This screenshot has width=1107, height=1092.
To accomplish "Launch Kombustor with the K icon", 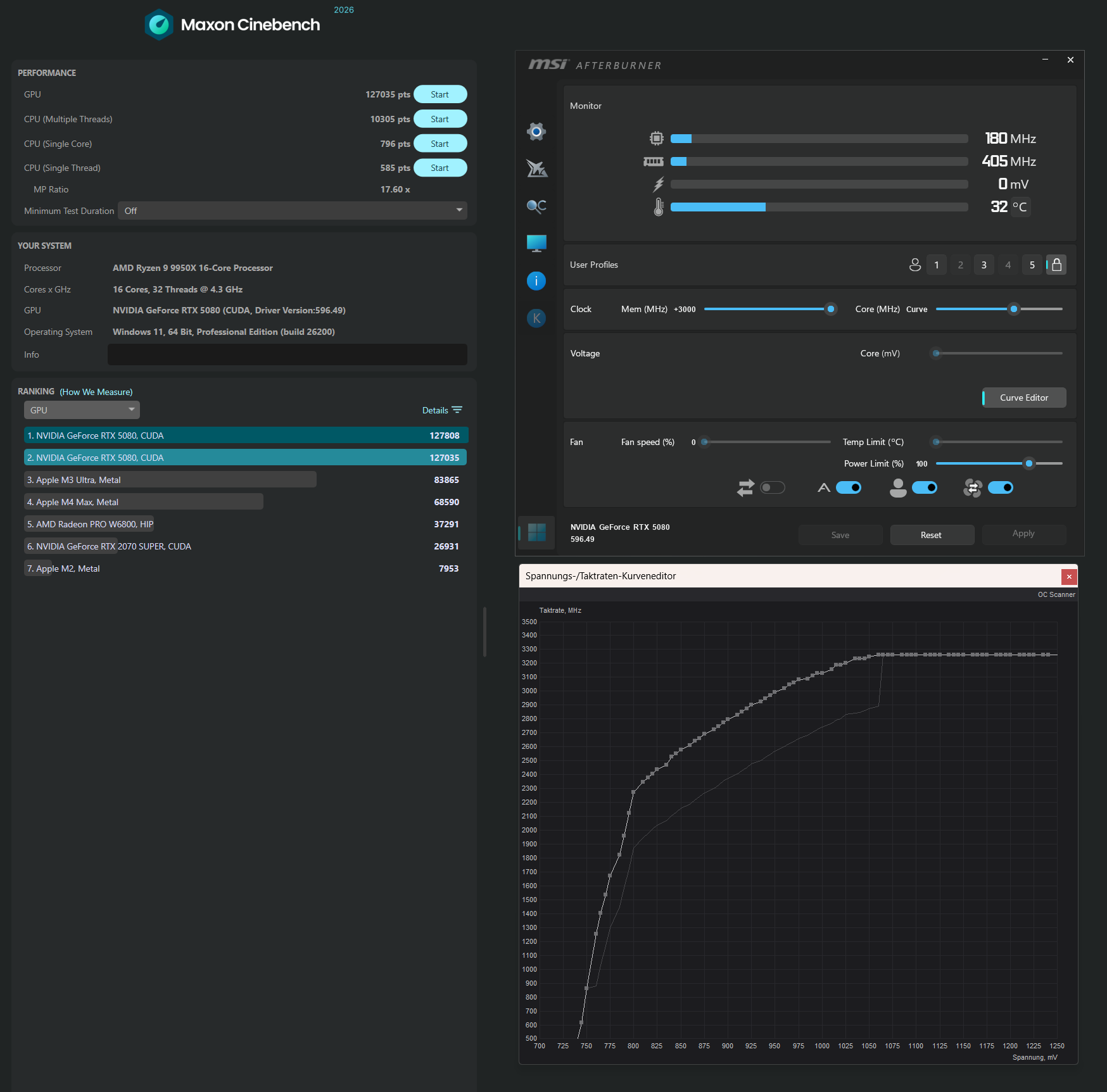I will click(536, 318).
